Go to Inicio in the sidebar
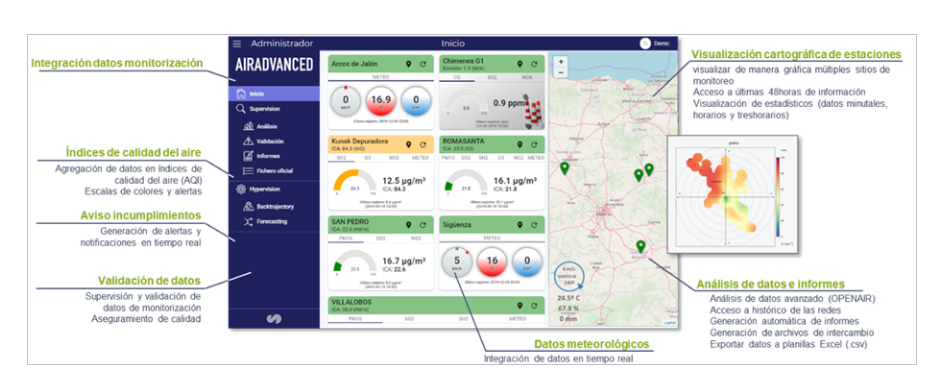 [x=274, y=93]
